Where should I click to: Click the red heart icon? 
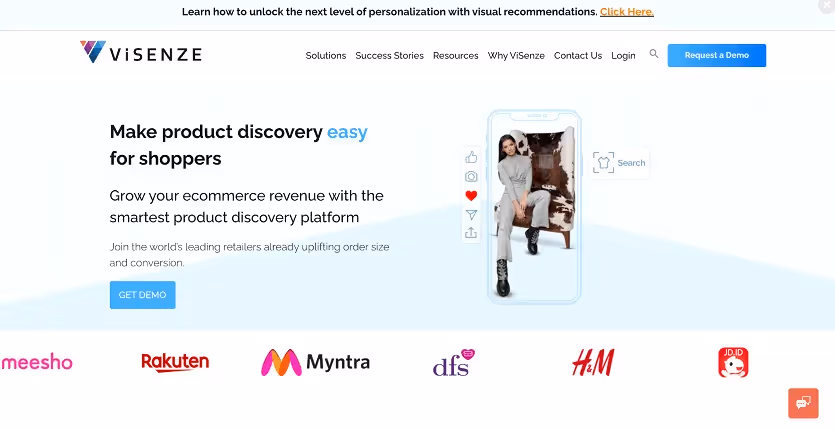(x=471, y=195)
